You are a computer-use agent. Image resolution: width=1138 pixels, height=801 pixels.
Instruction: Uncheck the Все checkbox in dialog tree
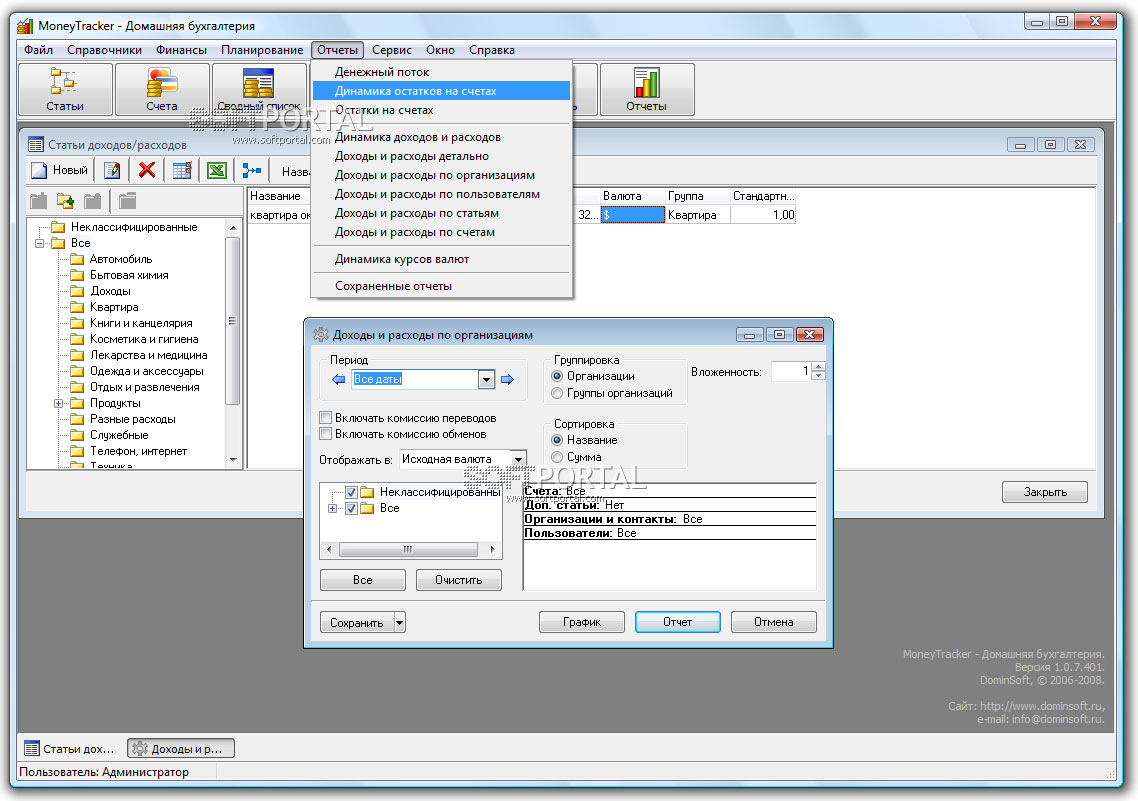click(x=351, y=508)
